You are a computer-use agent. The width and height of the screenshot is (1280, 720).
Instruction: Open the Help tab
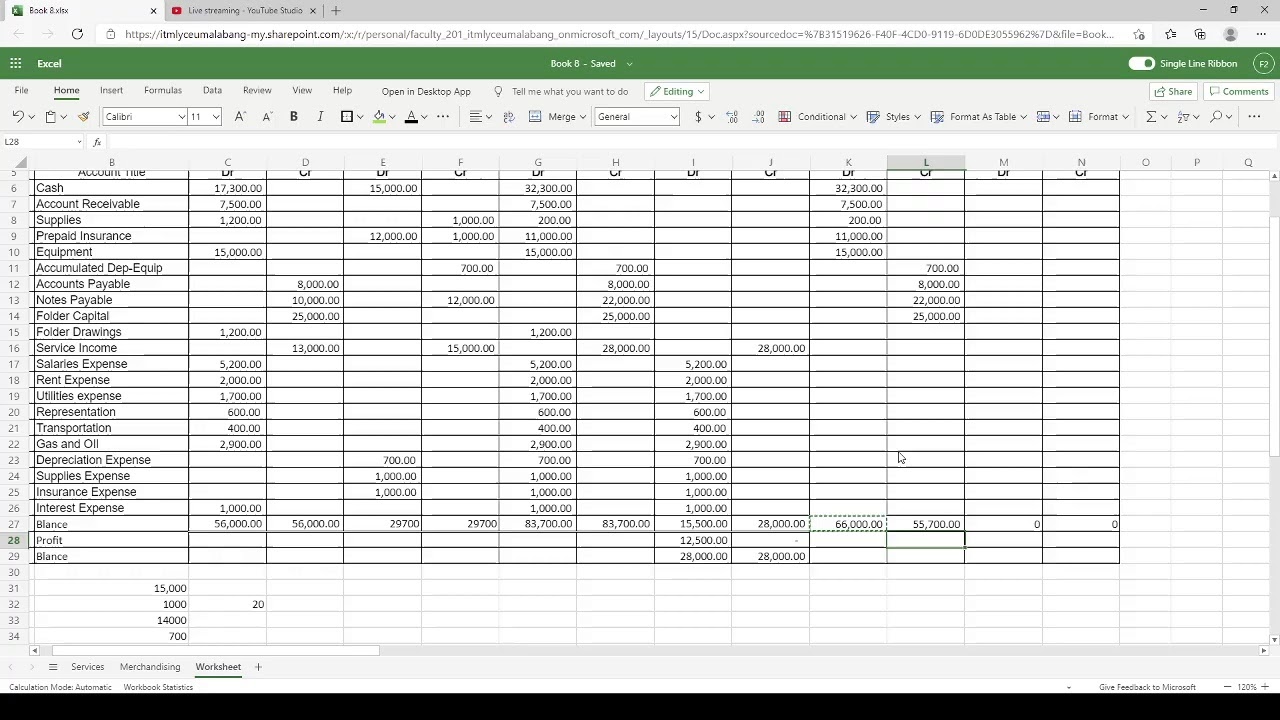pyautogui.click(x=342, y=91)
